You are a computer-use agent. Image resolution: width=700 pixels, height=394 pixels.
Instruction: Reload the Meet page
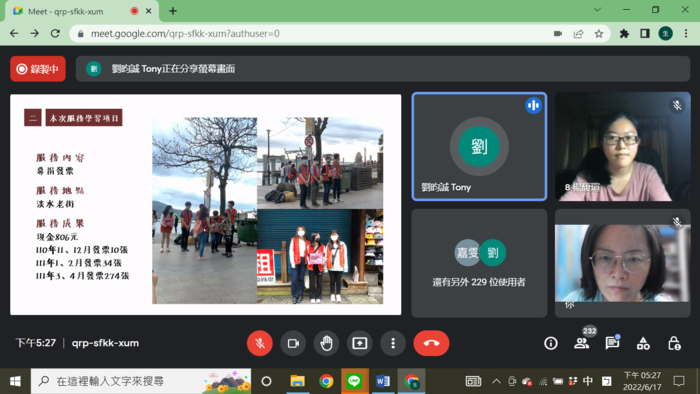55,33
